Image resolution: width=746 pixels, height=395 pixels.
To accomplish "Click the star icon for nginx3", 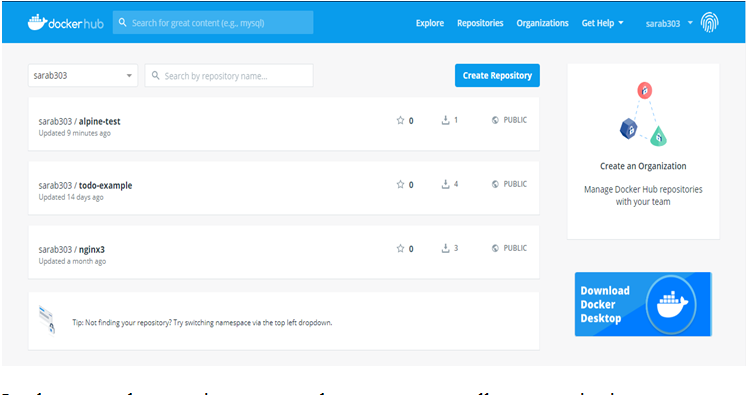I will pos(400,248).
